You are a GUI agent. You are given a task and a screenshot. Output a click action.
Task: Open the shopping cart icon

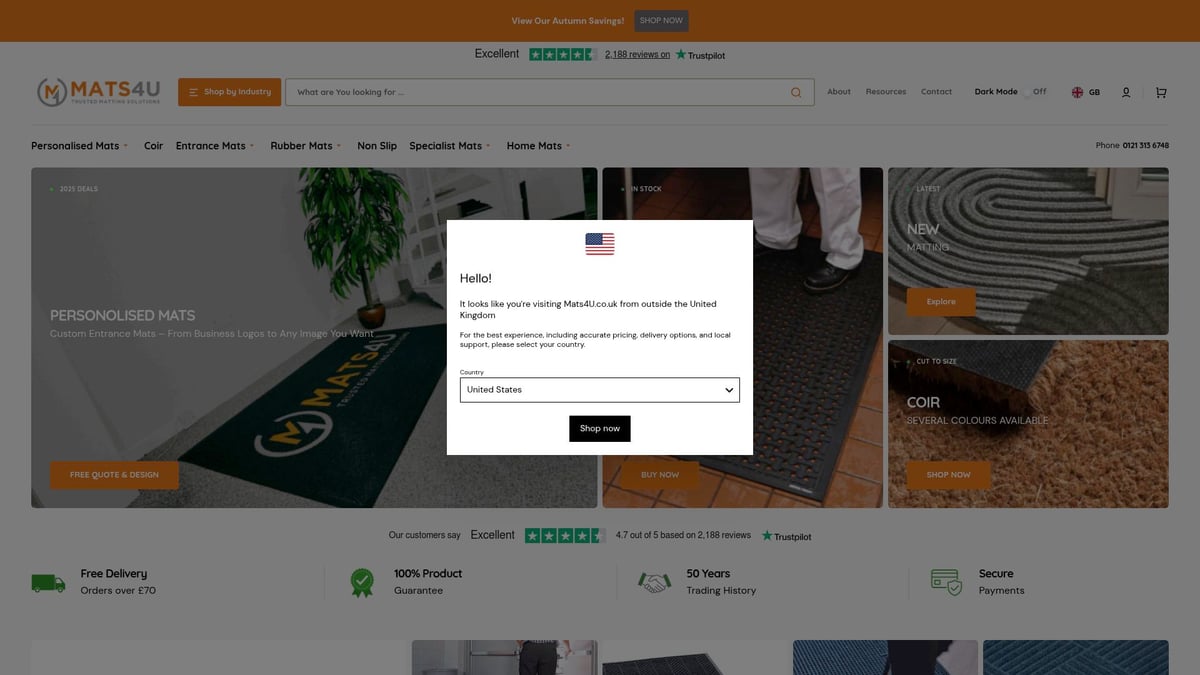pyautogui.click(x=1161, y=92)
